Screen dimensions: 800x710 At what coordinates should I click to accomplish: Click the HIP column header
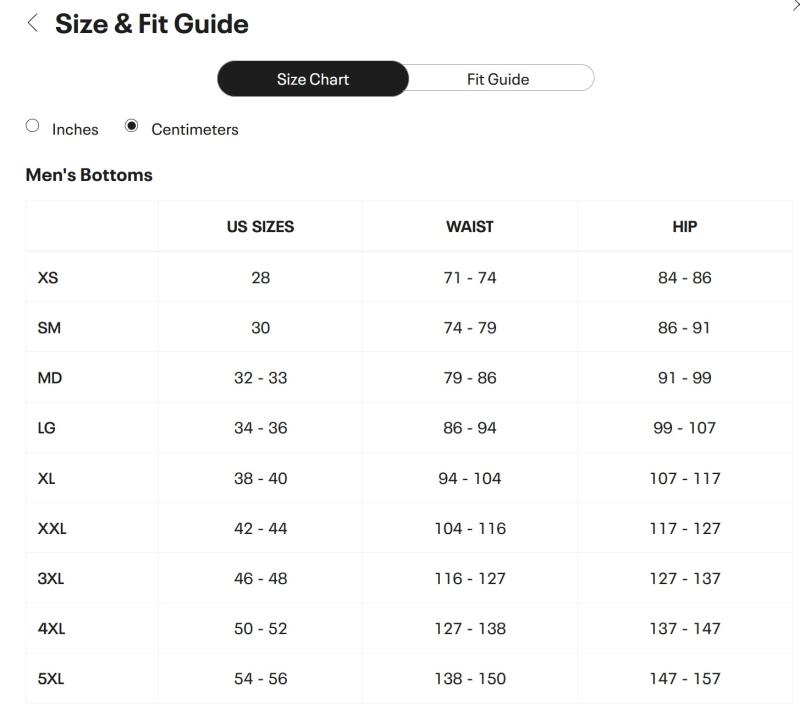685,227
